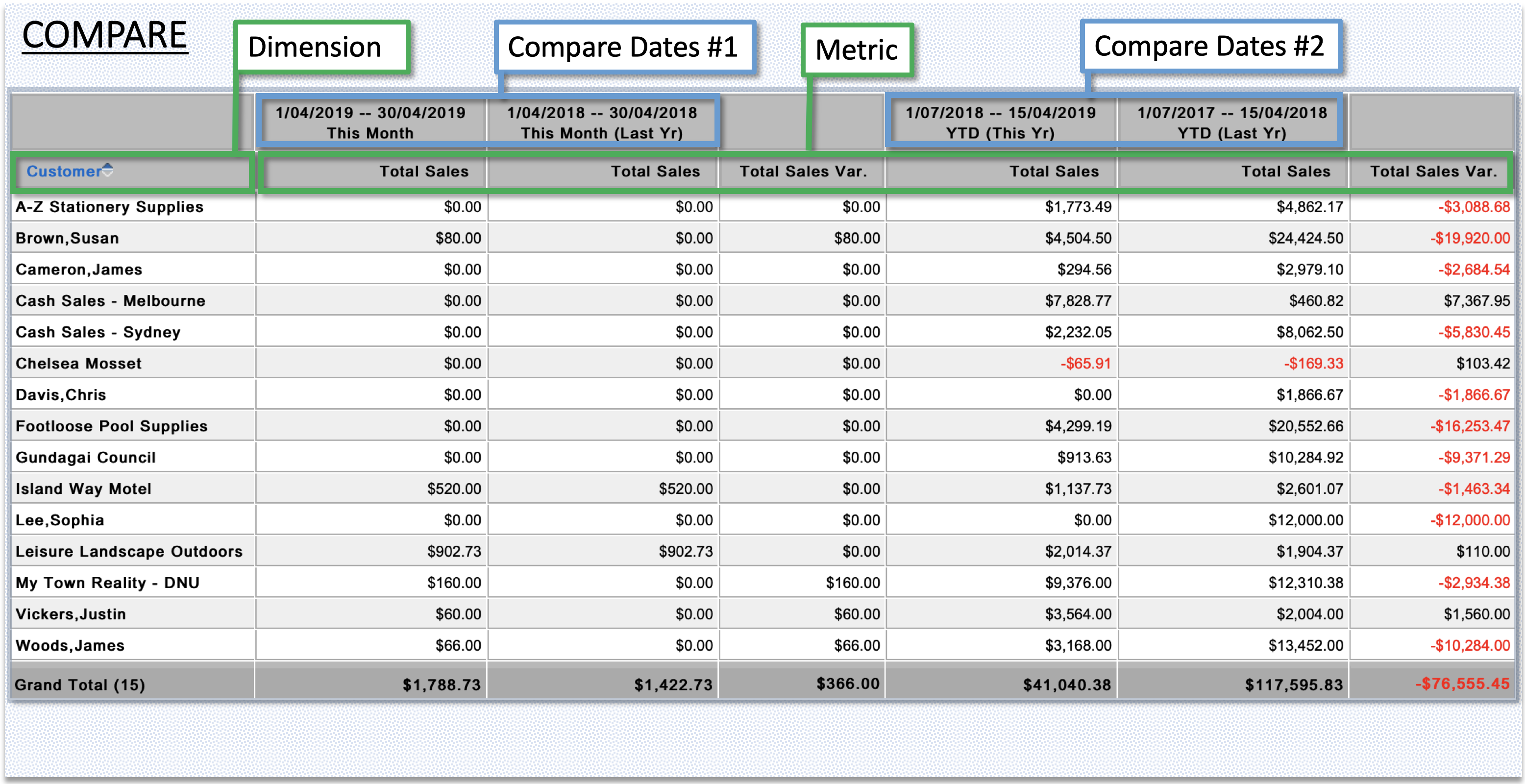
Task: Click the $41,040.38 YTD grand total
Action: point(1067,685)
